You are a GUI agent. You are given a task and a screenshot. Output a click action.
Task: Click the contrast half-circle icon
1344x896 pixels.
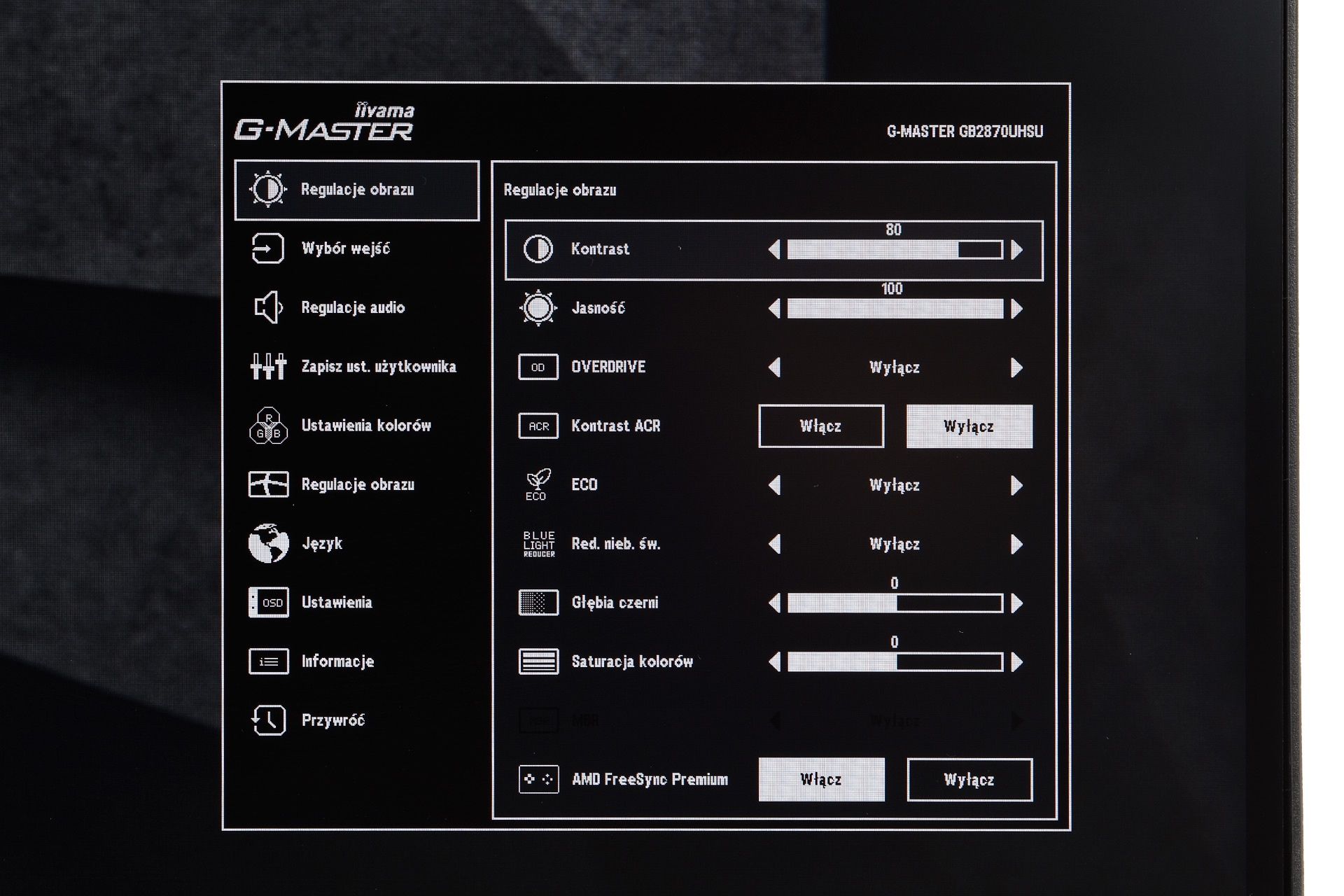click(x=538, y=249)
